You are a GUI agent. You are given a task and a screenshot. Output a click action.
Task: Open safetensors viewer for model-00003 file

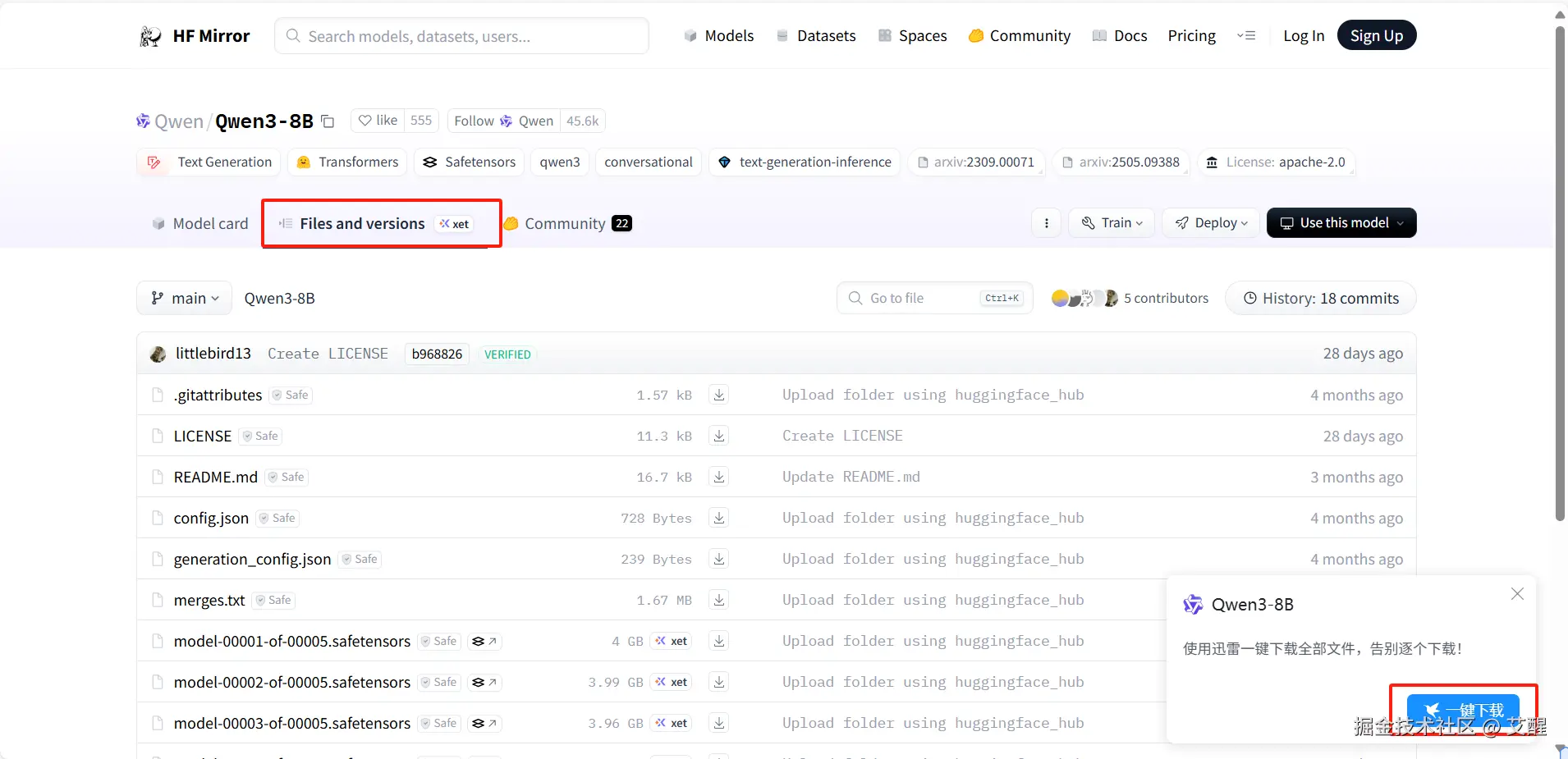(484, 723)
